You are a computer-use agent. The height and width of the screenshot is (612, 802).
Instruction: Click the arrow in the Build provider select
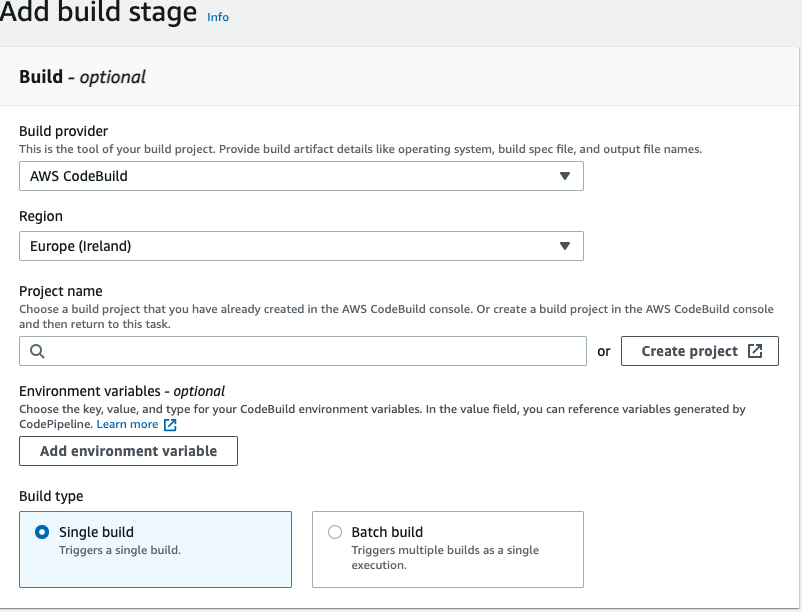(x=564, y=176)
